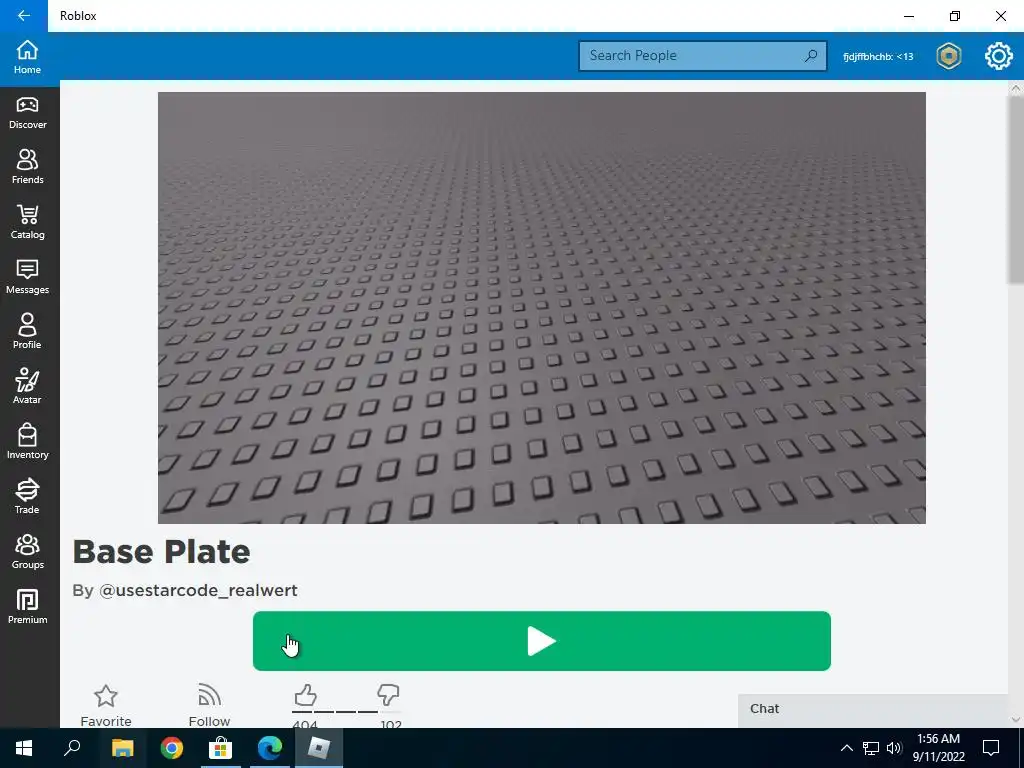Open the Windows Start menu

(24, 748)
